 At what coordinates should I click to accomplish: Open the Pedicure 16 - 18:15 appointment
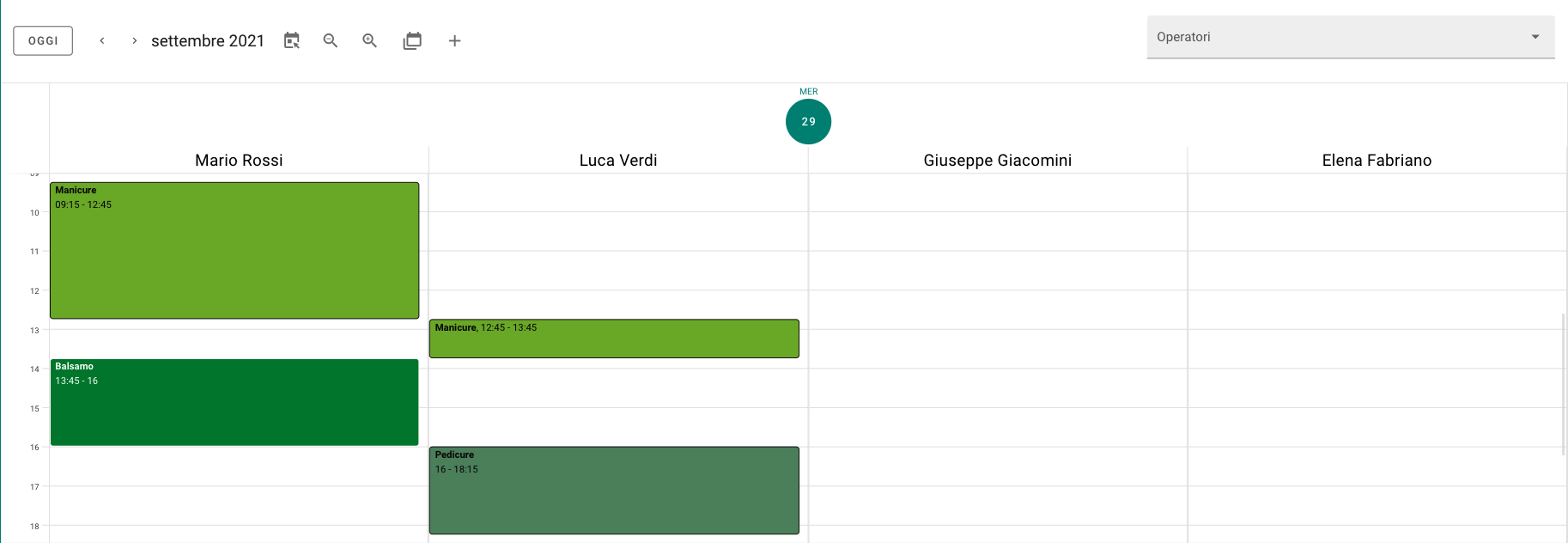614,490
